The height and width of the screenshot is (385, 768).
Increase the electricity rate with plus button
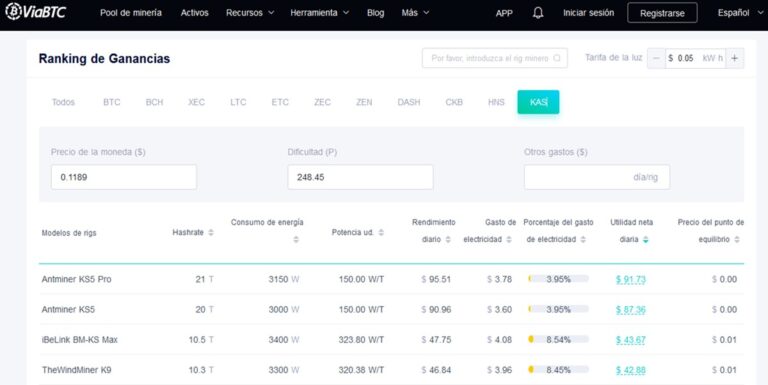[x=734, y=58]
